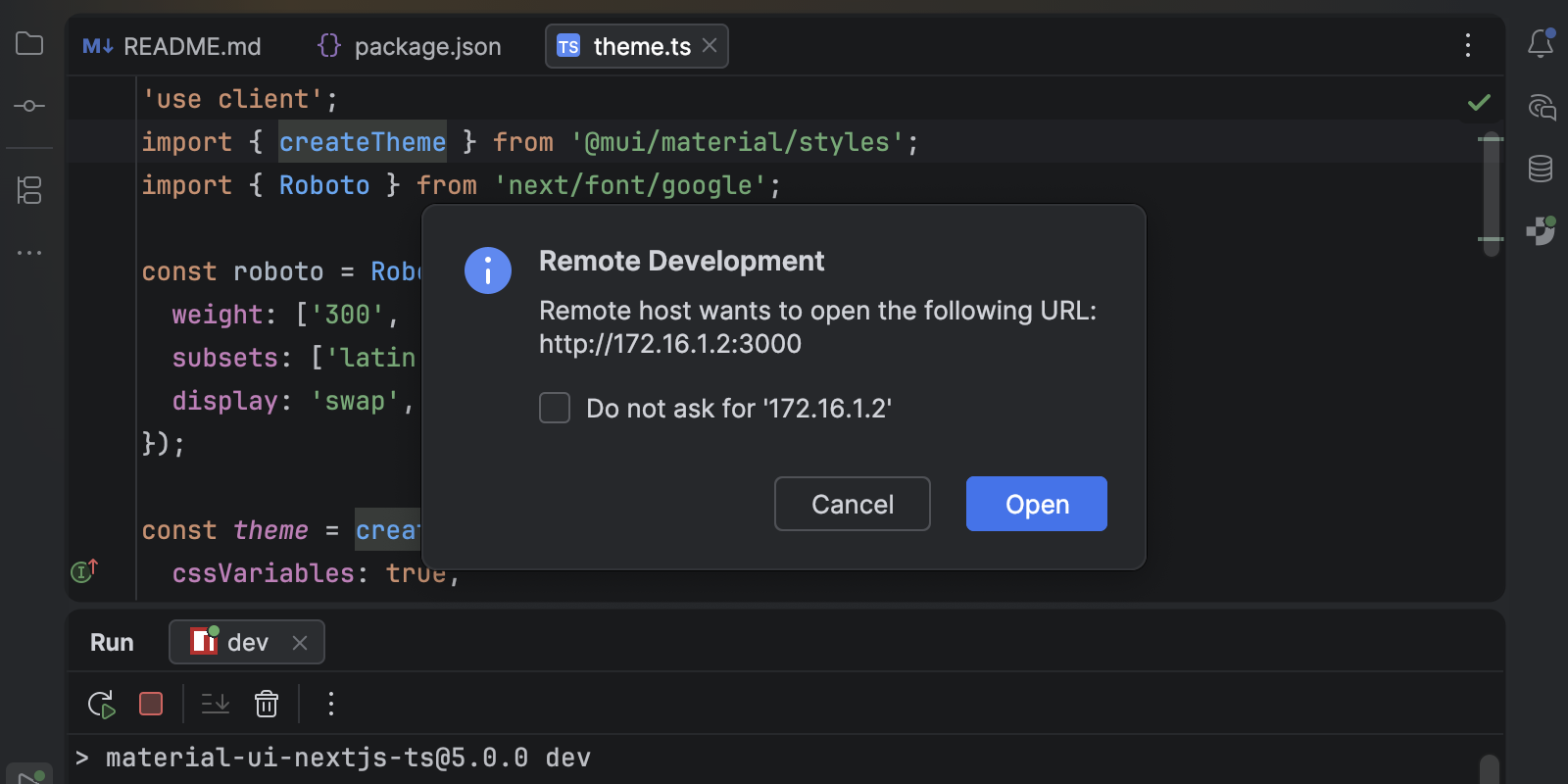Switch to the README.md tab
This screenshot has width=1568, height=784.
(x=173, y=46)
